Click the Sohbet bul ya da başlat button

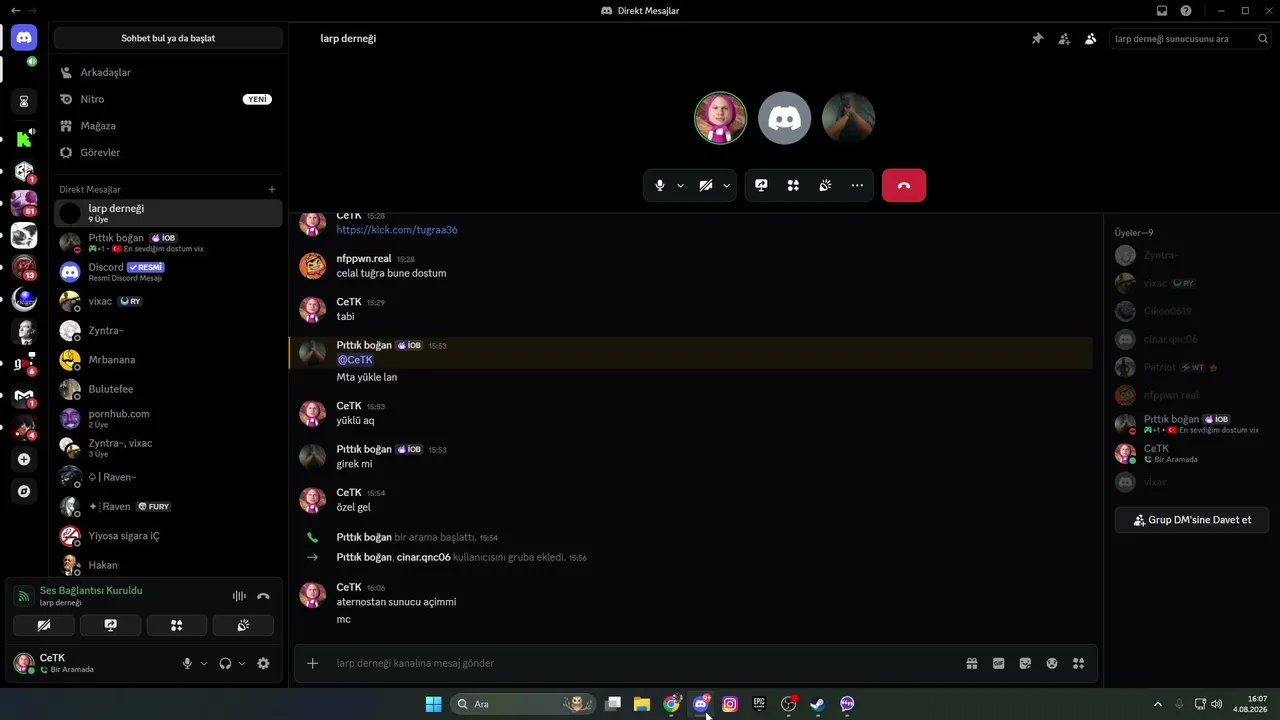click(168, 38)
